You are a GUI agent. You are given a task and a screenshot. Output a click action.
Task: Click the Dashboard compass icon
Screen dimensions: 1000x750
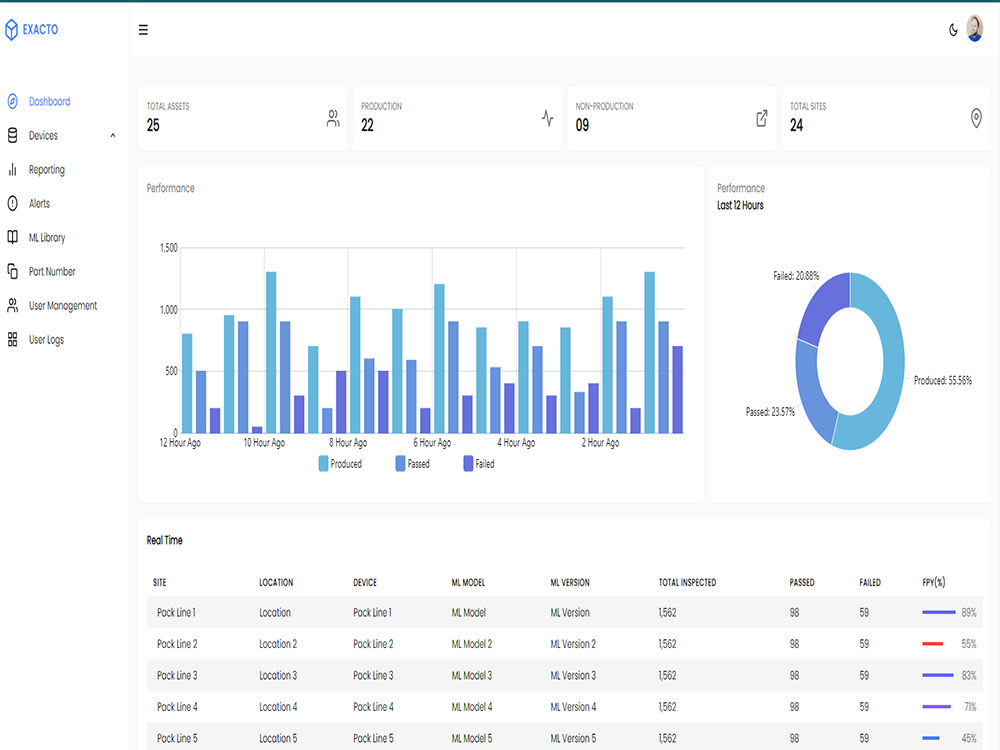[x=12, y=101]
